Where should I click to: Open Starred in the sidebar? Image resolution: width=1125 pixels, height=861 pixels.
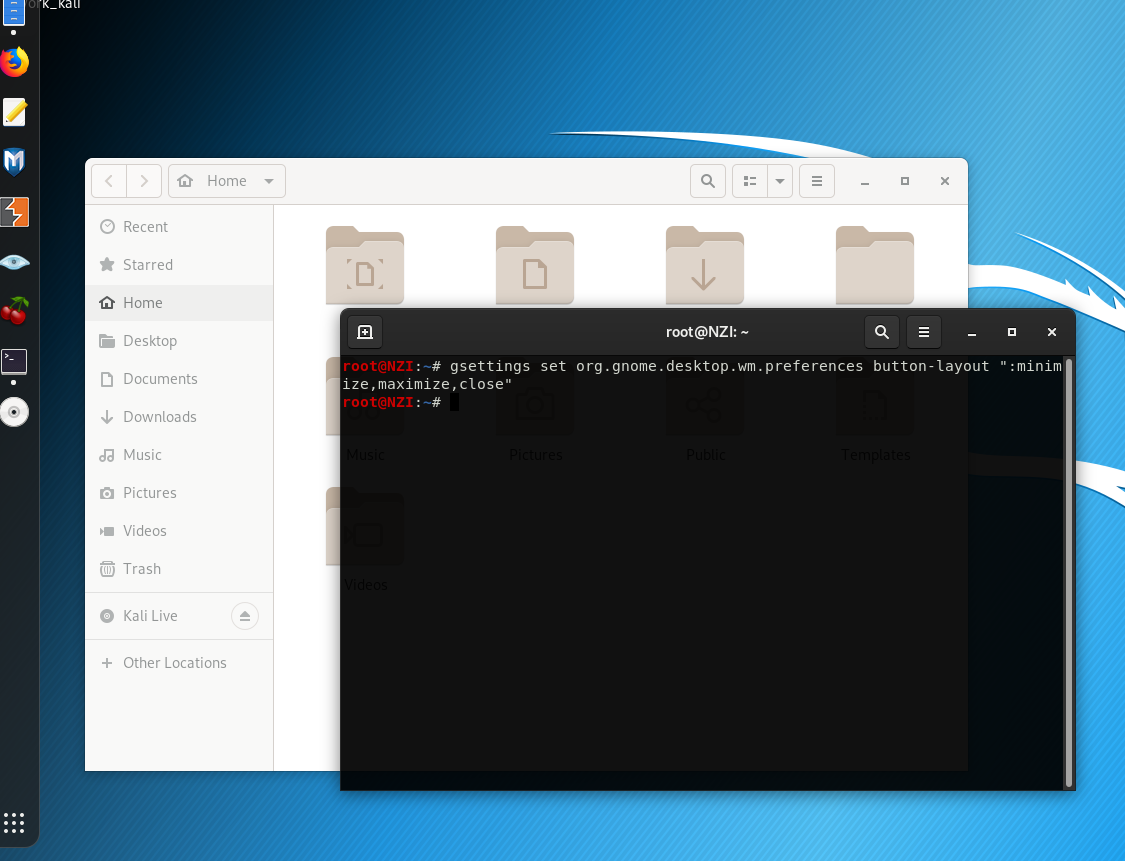pyautogui.click(x=179, y=265)
